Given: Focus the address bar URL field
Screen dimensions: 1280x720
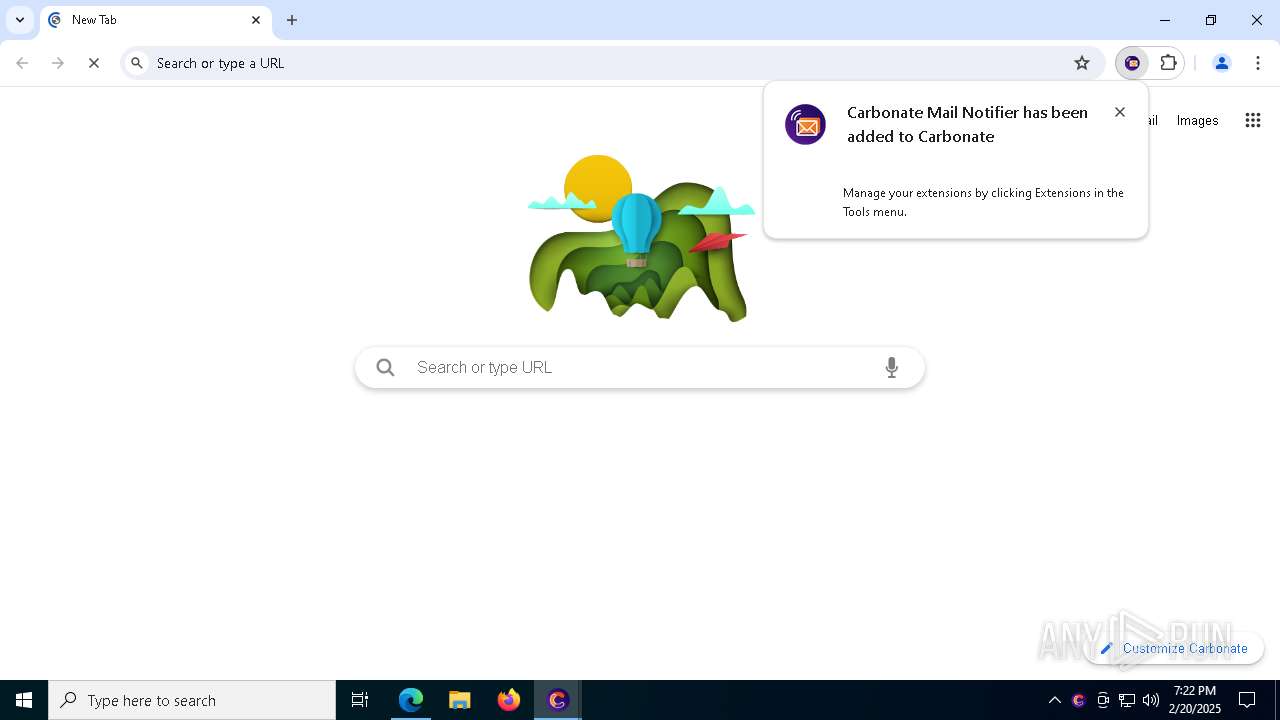Looking at the screenshot, I should [x=610, y=63].
